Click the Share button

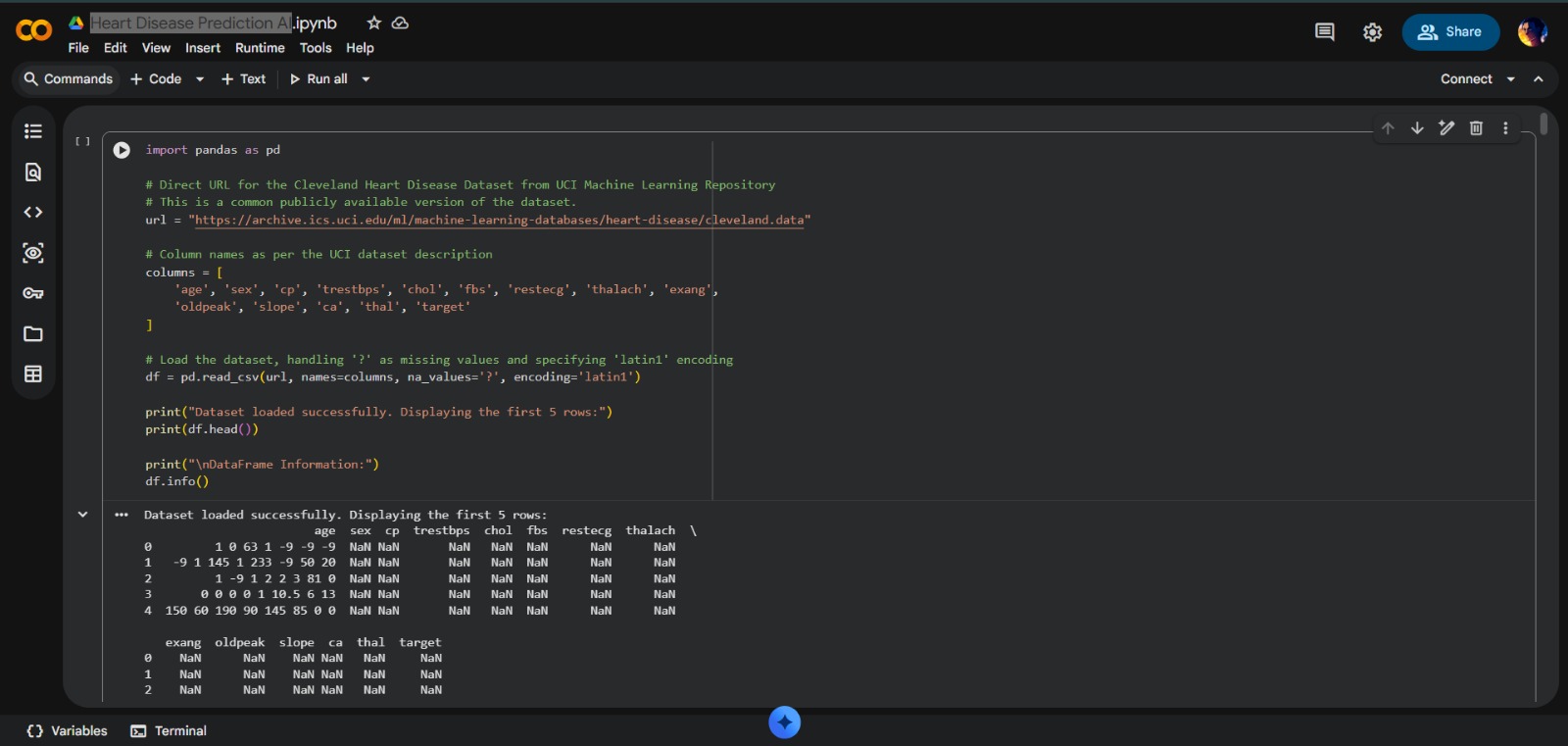pos(1450,32)
